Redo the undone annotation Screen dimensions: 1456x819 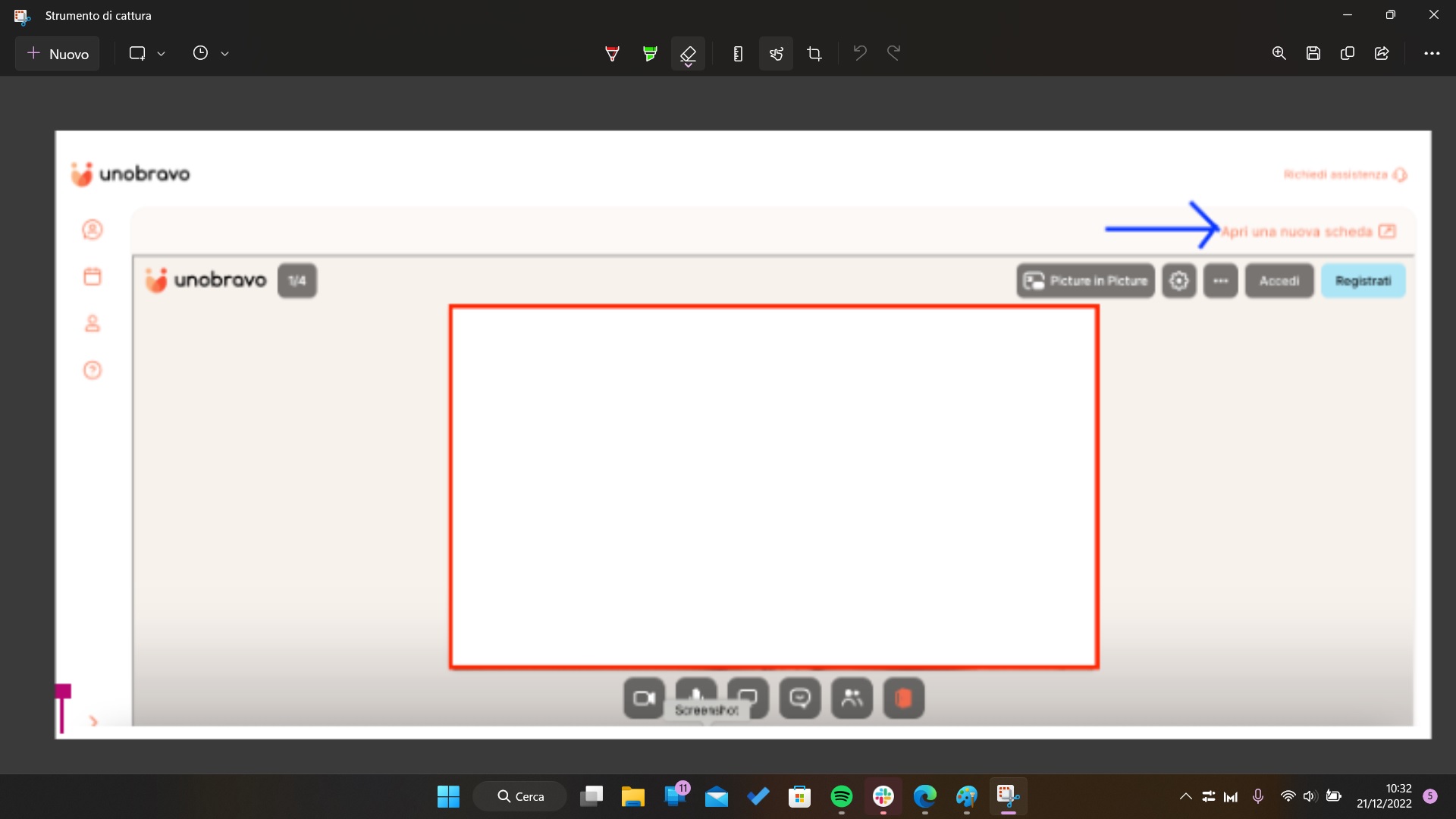point(894,53)
